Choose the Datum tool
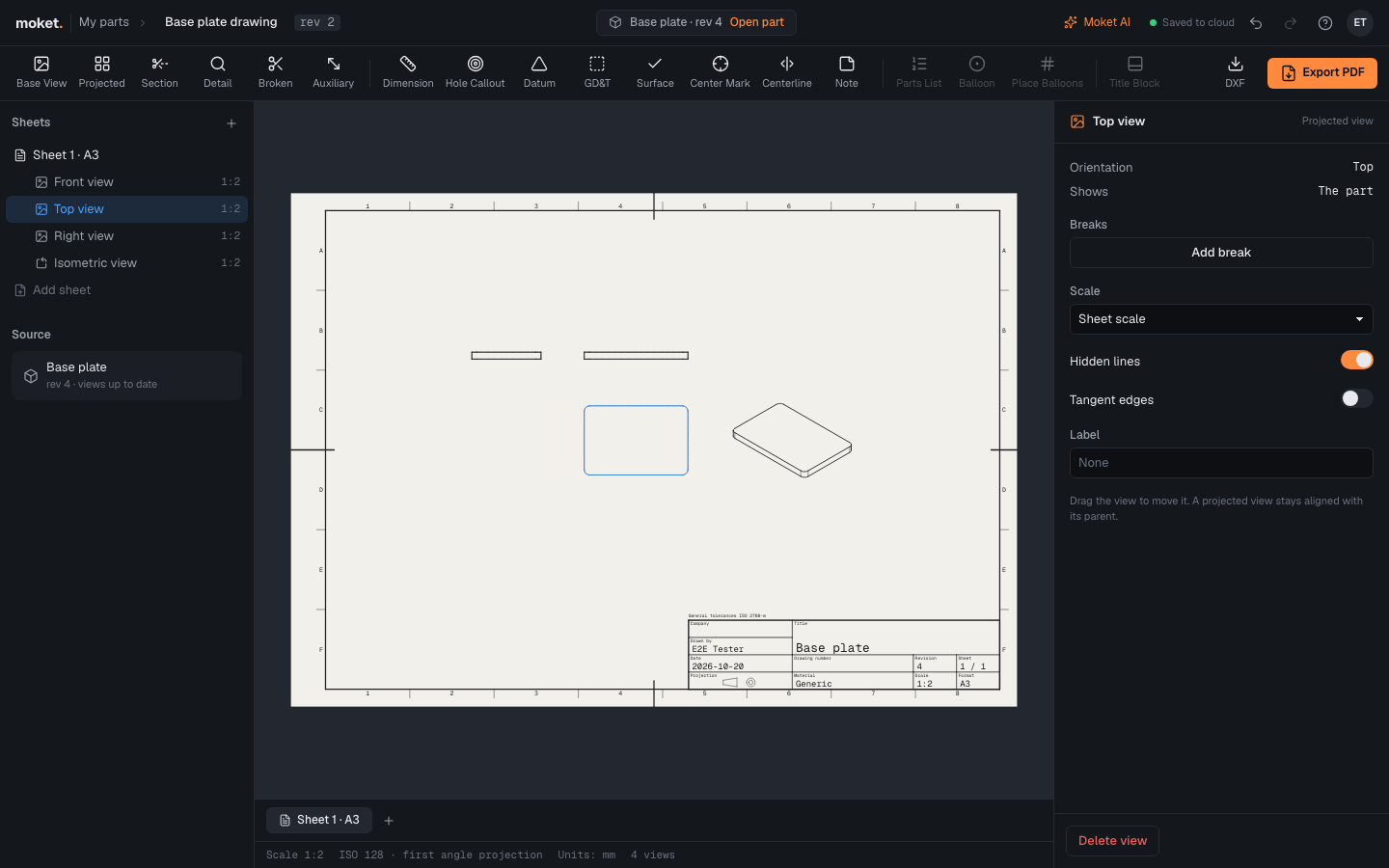The height and width of the screenshot is (868, 1389). tap(539, 72)
